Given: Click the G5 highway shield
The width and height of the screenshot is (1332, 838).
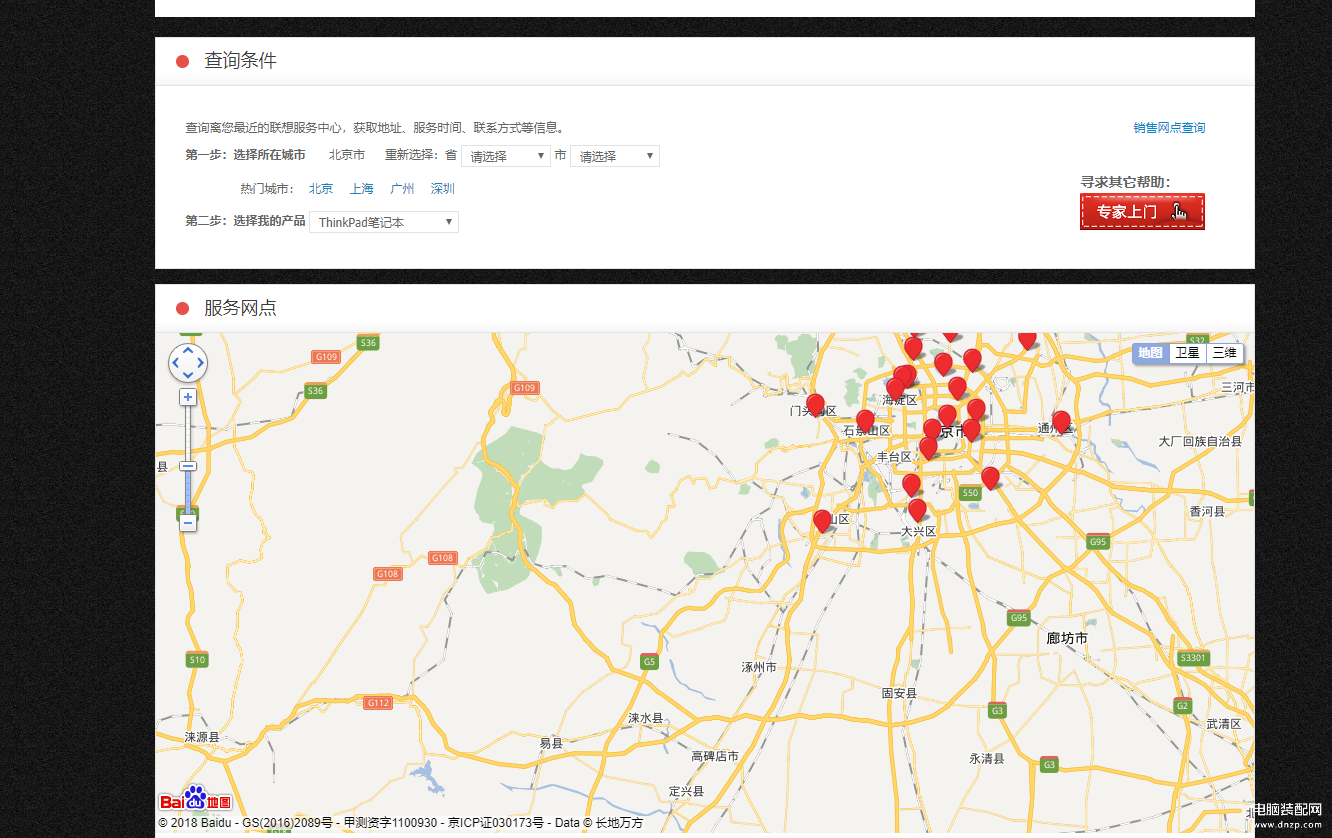Looking at the screenshot, I should 650,661.
